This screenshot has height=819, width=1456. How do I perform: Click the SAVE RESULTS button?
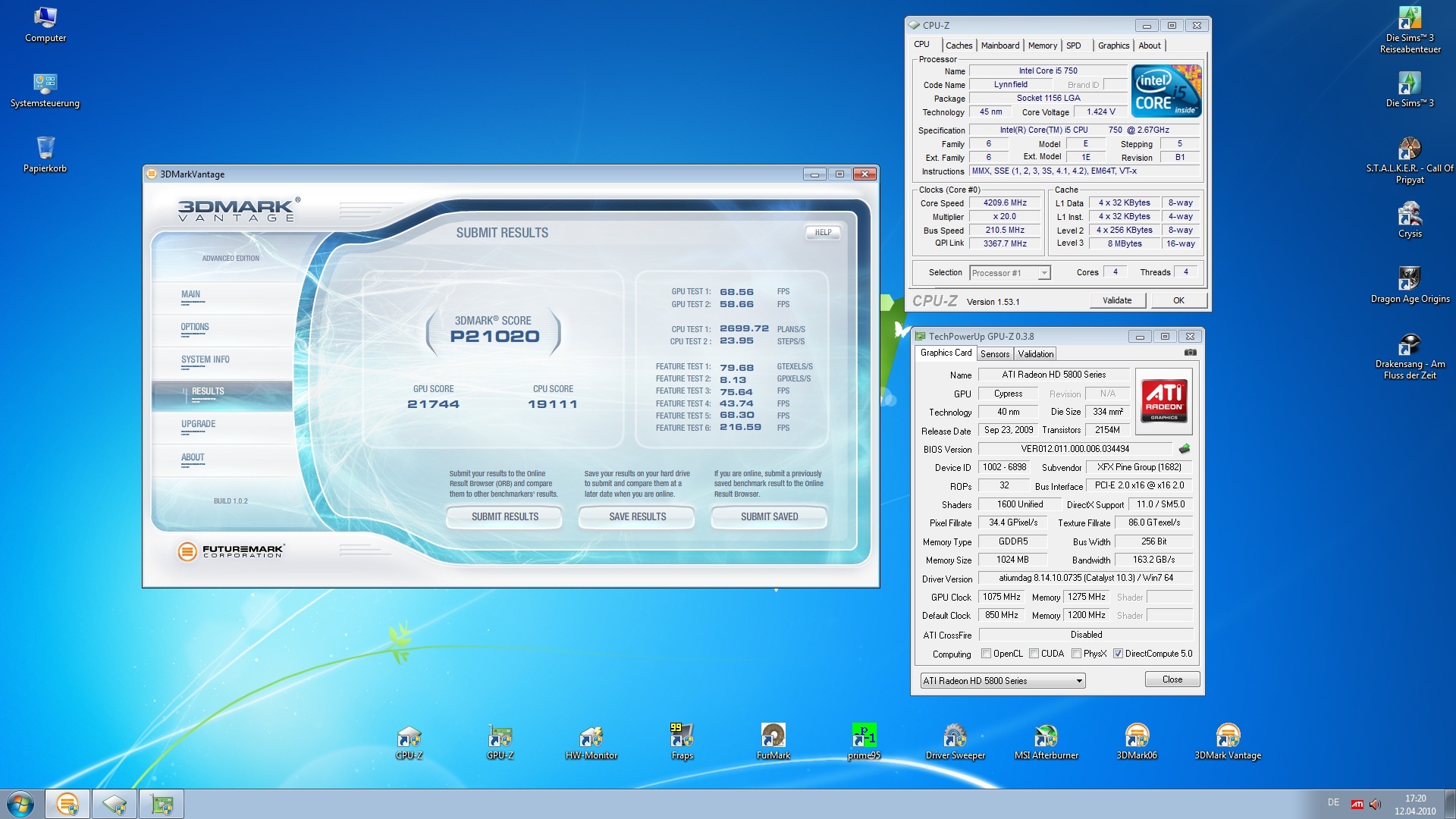coord(637,517)
